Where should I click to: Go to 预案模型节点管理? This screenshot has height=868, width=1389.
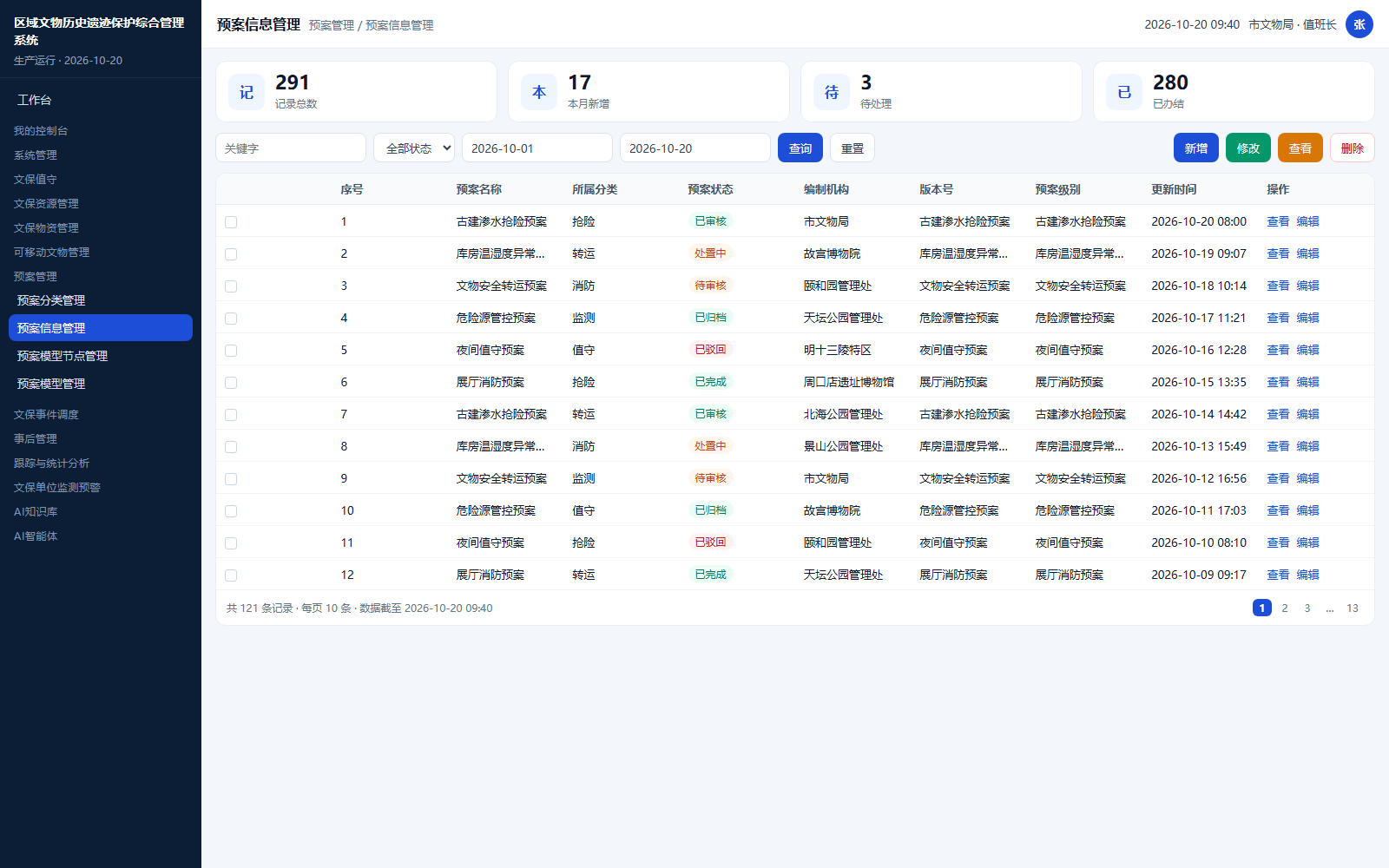click(x=101, y=356)
